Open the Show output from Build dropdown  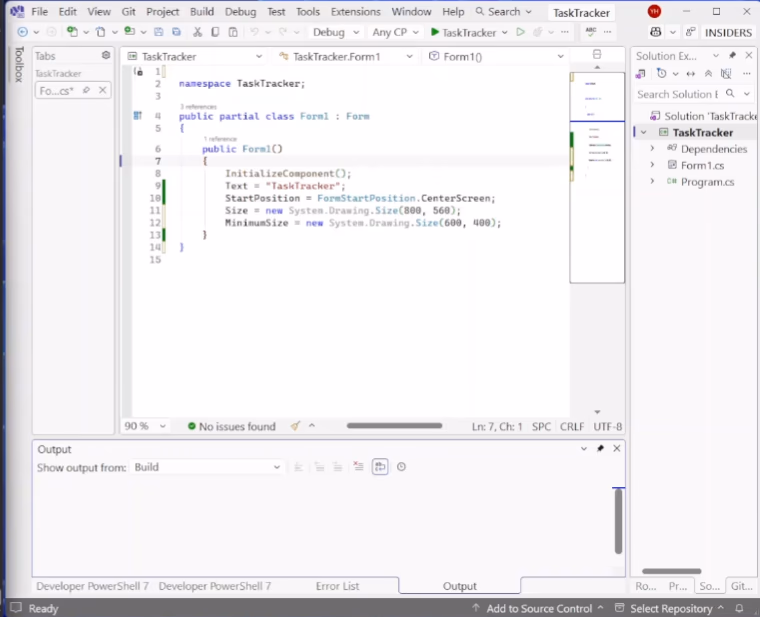(209, 467)
